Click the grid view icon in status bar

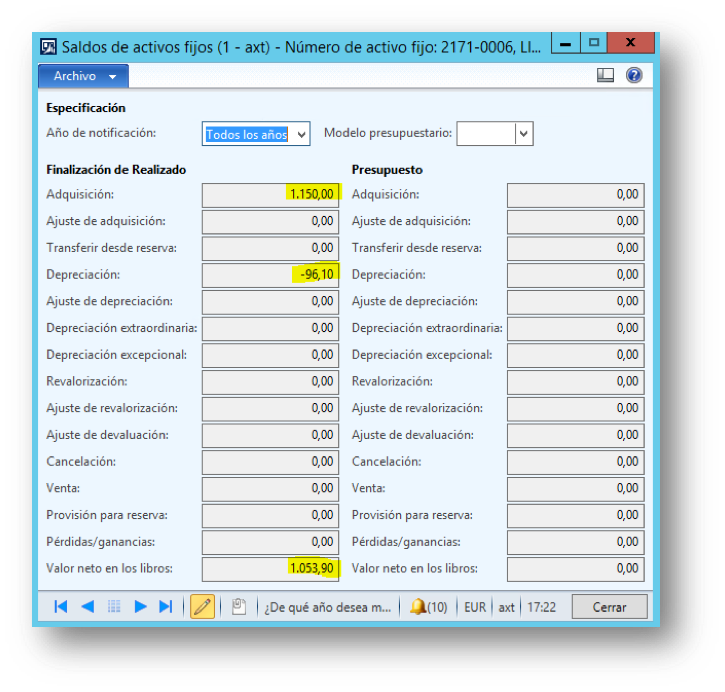[114, 606]
